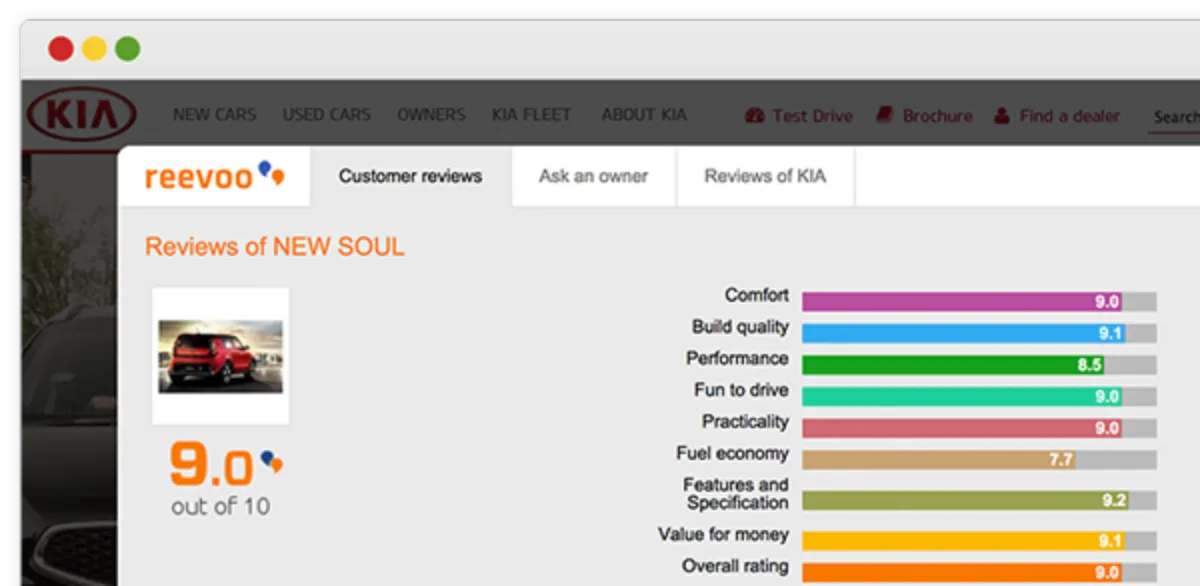Click the Fuel economy rating bar
The height and width of the screenshot is (586, 1200).
click(x=979, y=460)
